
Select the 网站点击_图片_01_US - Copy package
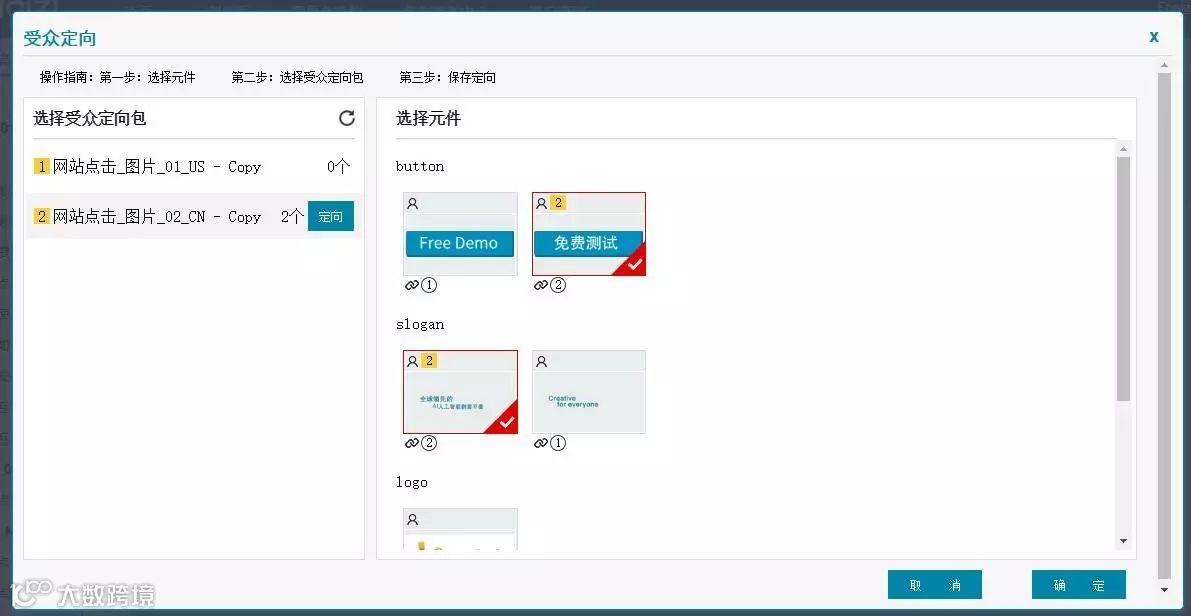coord(152,167)
